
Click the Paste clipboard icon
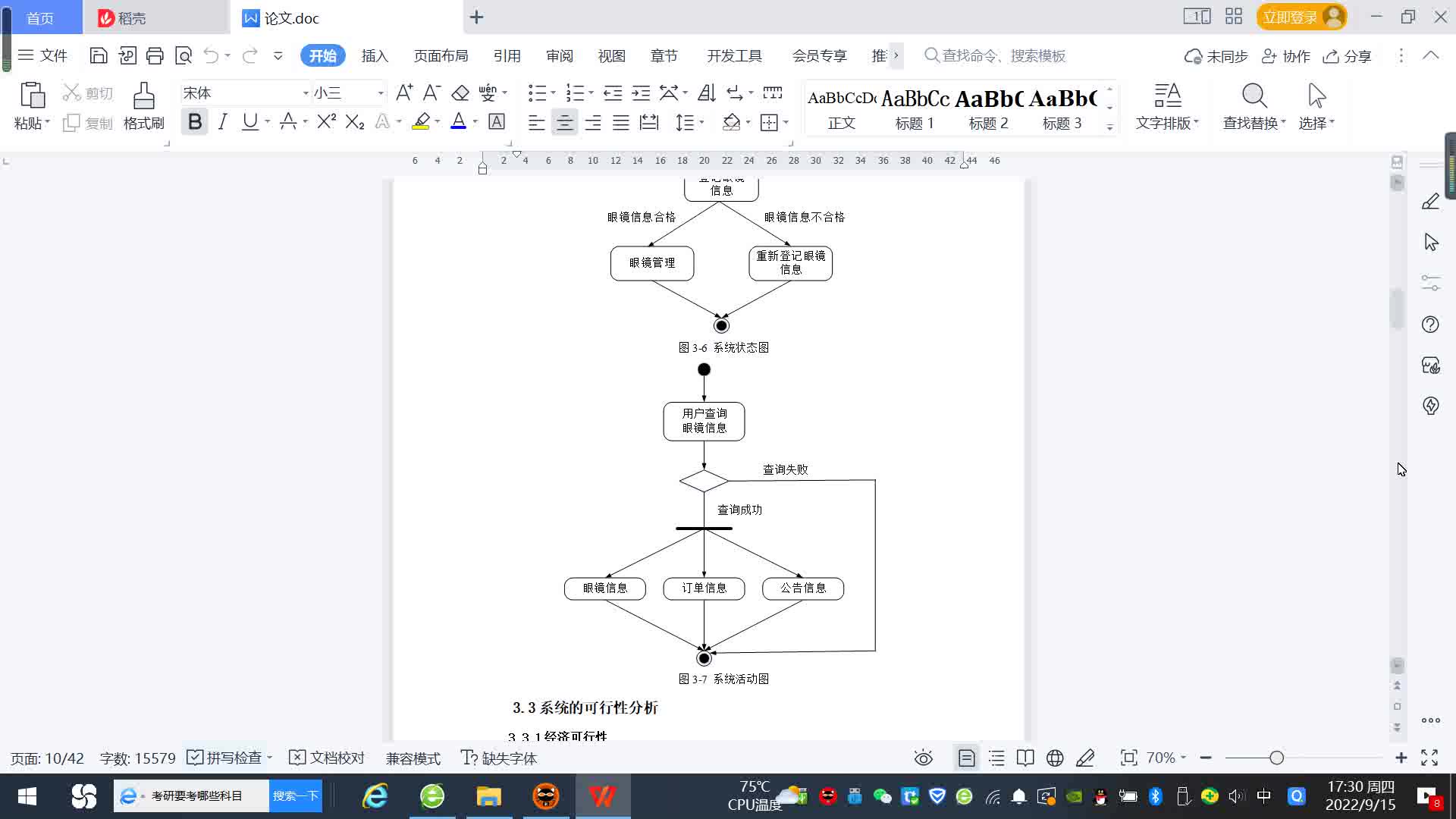pos(32,96)
